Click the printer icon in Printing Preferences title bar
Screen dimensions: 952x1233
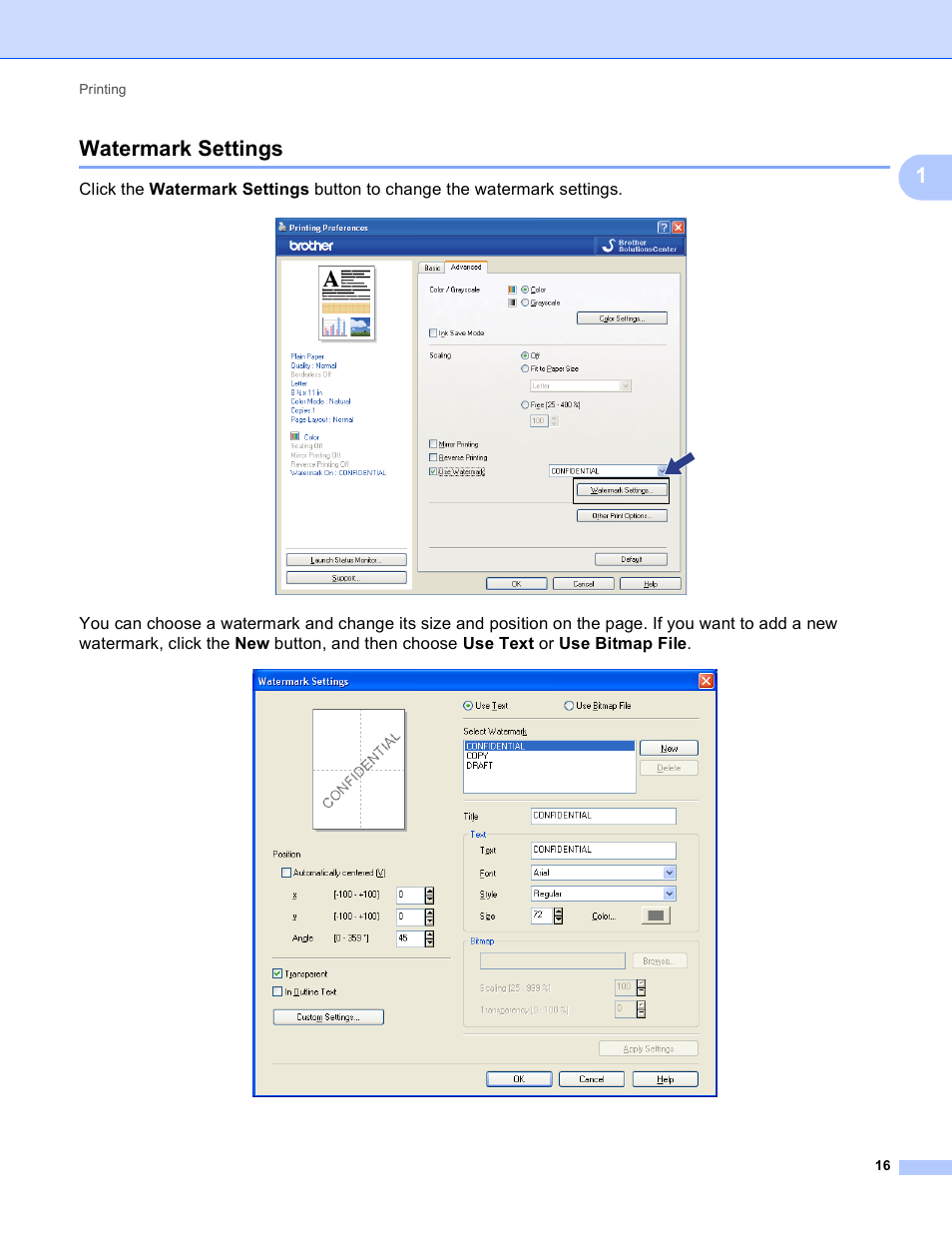pos(282,228)
